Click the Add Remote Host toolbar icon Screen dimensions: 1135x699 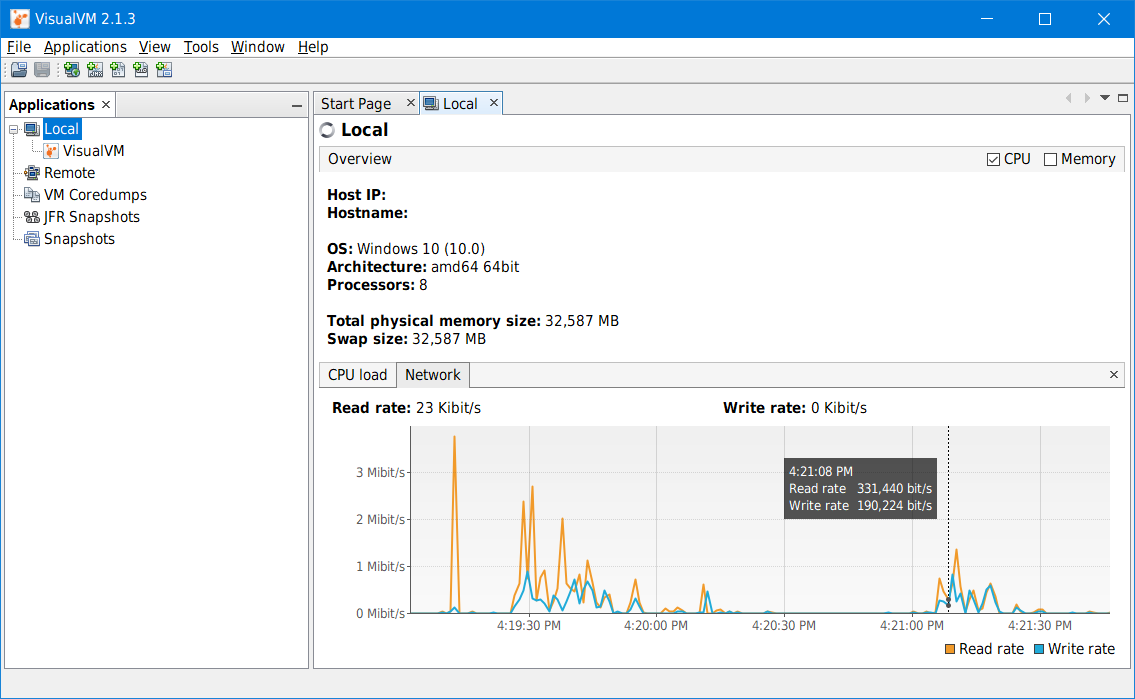coord(72,69)
